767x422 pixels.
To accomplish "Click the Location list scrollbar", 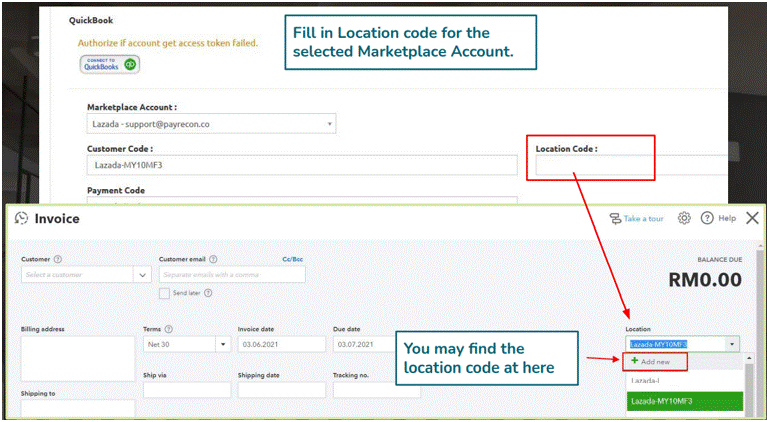I will coord(750,386).
